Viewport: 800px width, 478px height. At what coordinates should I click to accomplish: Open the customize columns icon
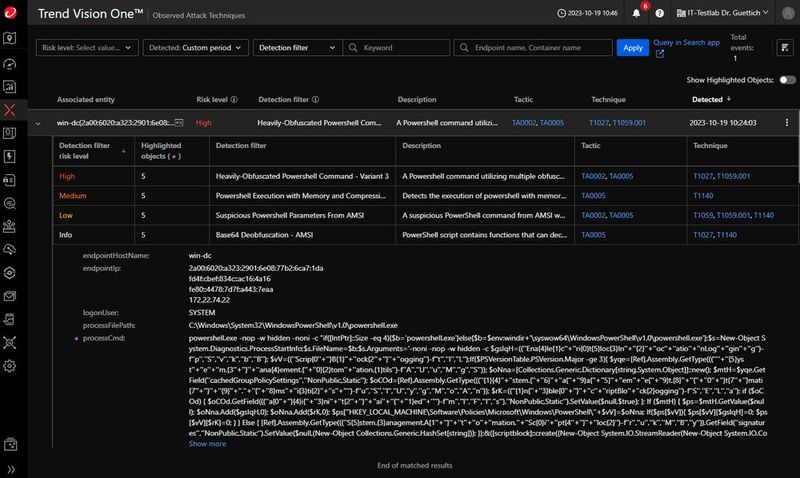coord(785,47)
